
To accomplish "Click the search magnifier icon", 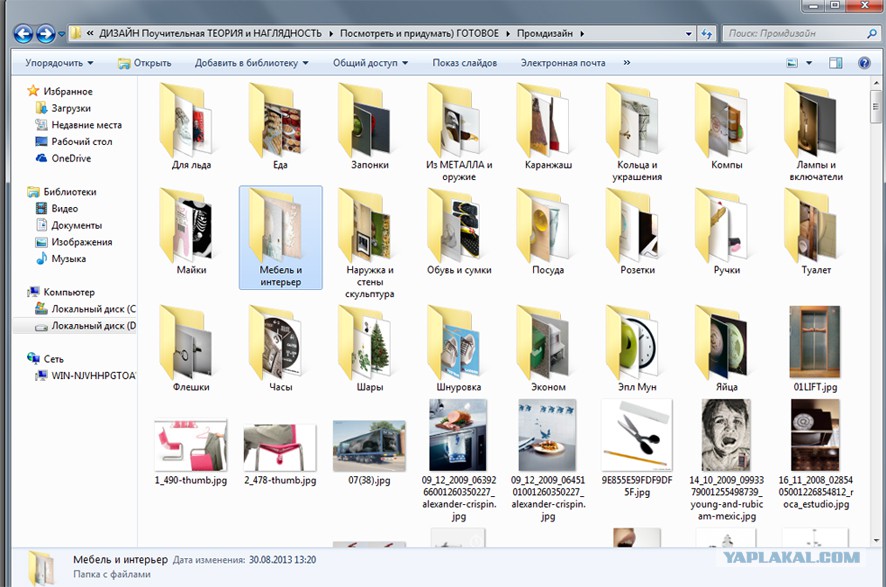I will point(872,34).
